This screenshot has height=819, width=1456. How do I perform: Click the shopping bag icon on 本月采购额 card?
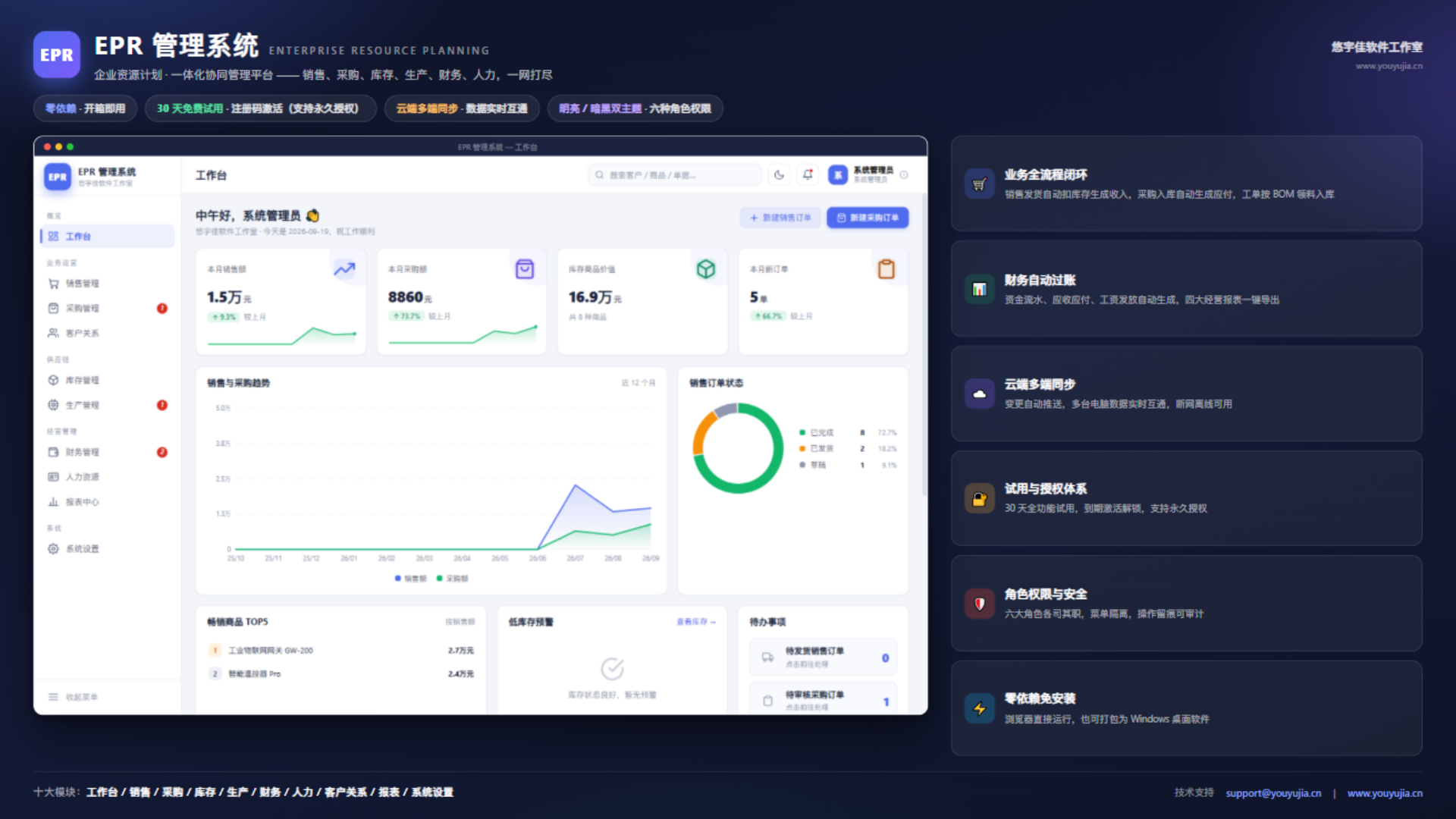click(525, 269)
